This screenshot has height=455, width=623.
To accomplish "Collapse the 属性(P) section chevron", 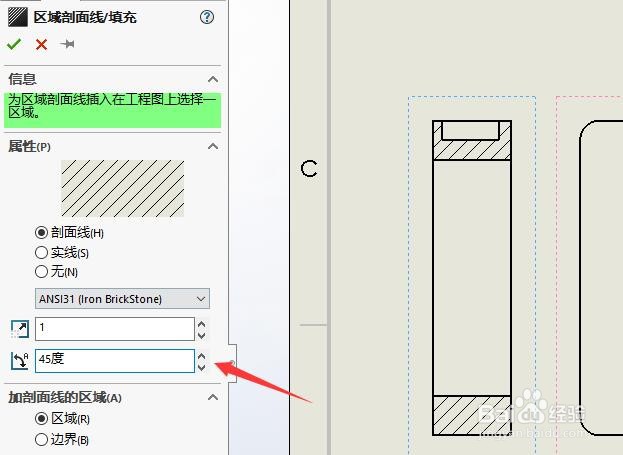I will click(x=213, y=146).
